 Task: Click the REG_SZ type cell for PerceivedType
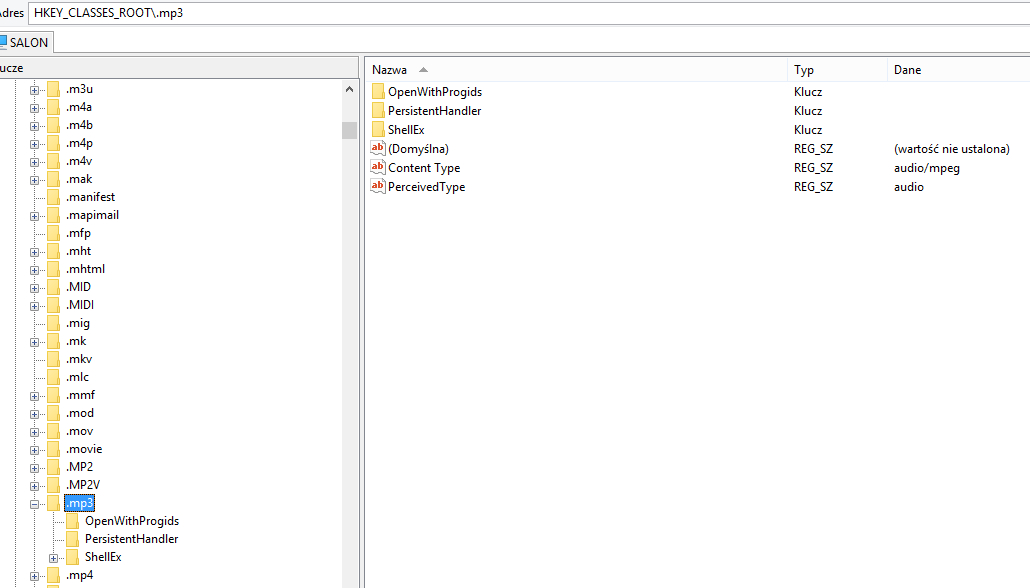pos(813,187)
